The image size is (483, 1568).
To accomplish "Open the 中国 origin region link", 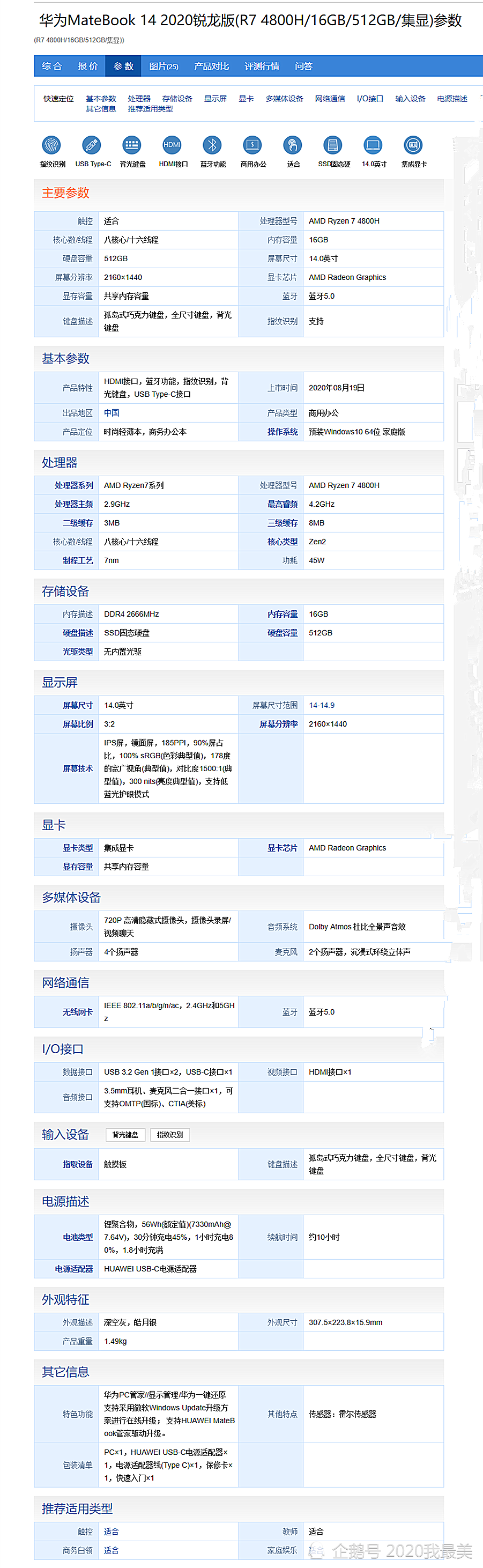I will [112, 413].
